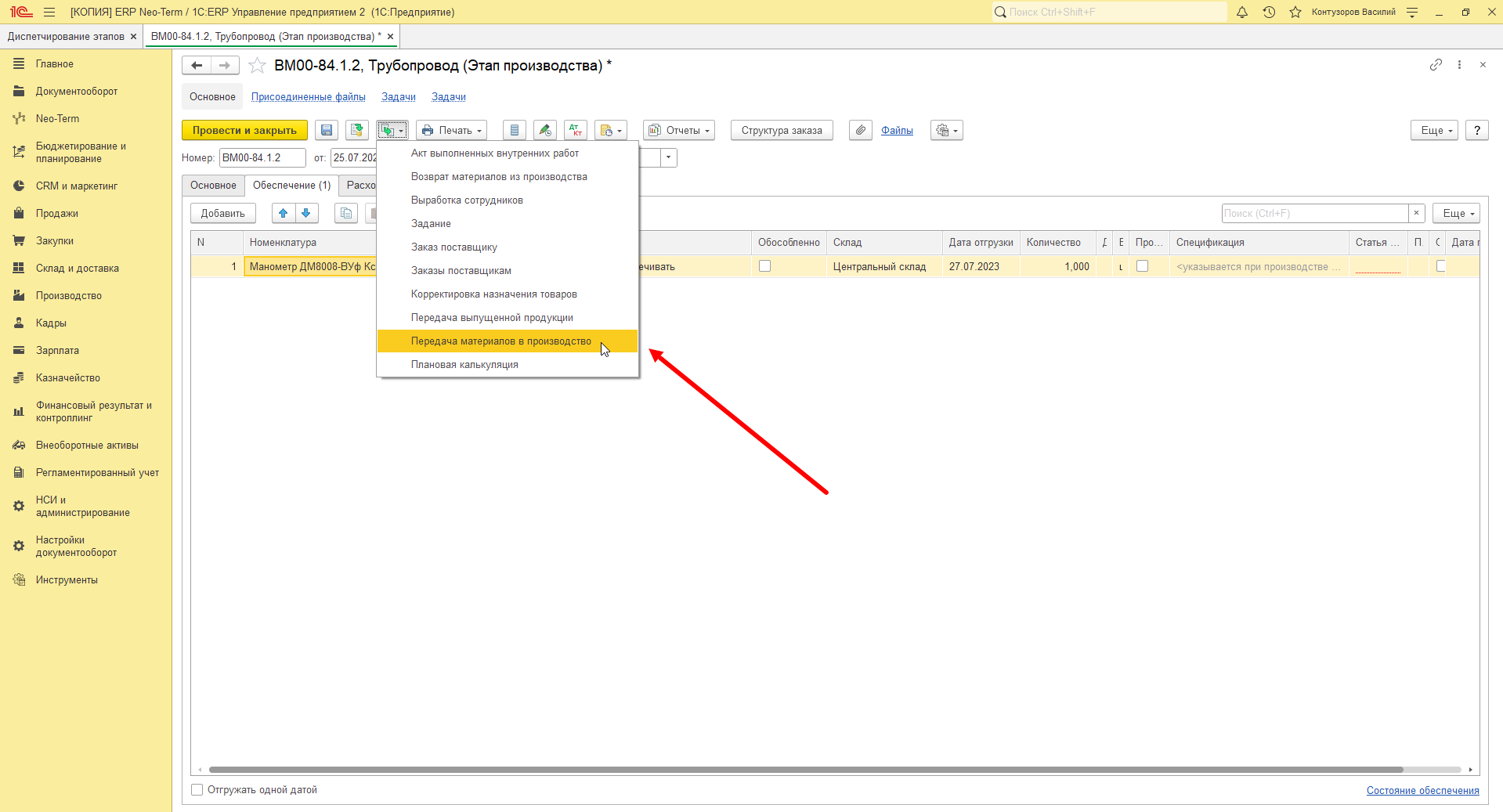Open the Еще menu in the top toolbar
Image resolution: width=1503 pixels, height=812 pixels.
click(1435, 130)
